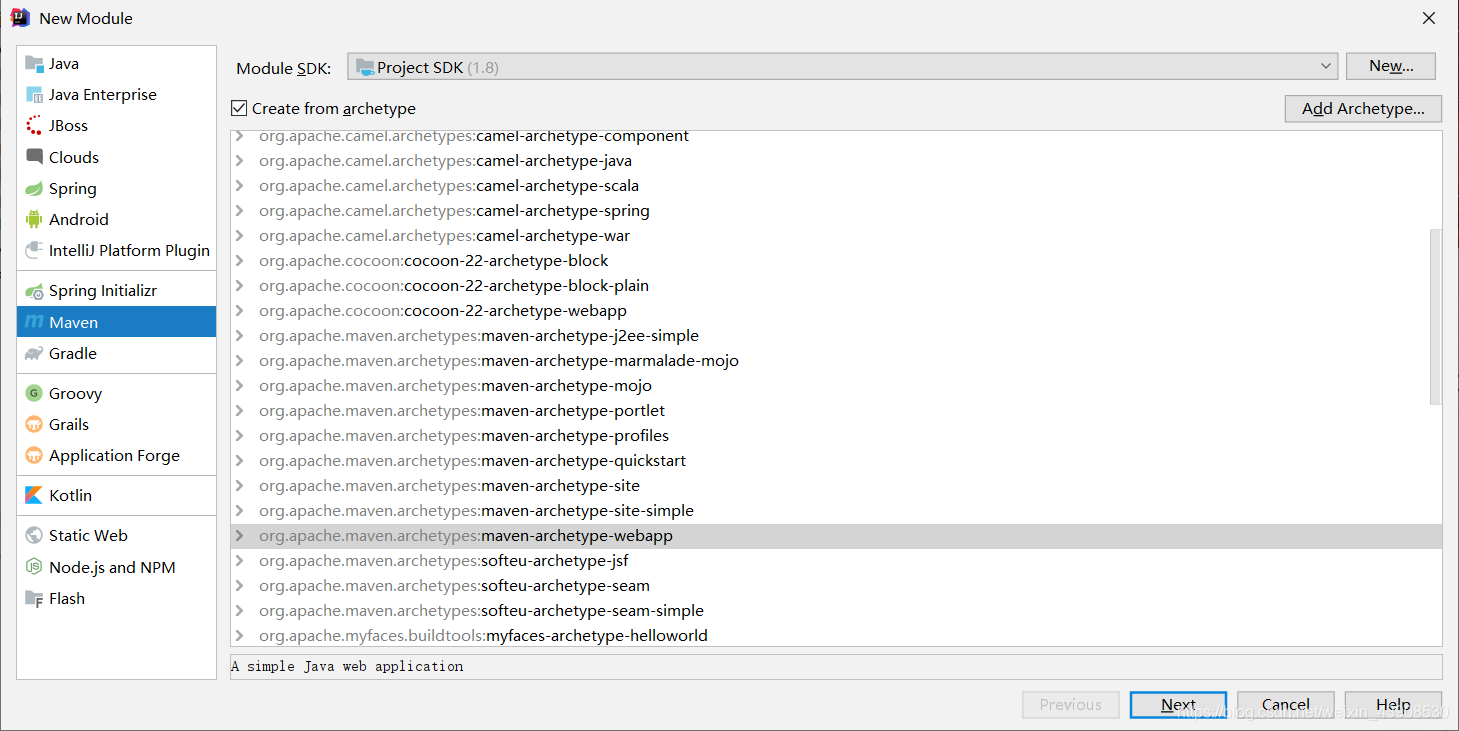
Task: Click the Previous button
Action: (1070, 704)
